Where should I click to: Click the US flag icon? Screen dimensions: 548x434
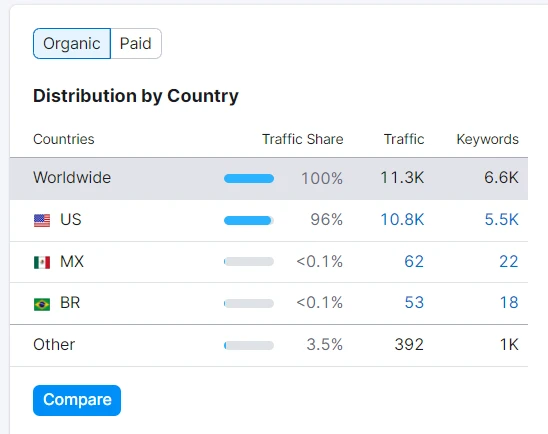[42, 220]
